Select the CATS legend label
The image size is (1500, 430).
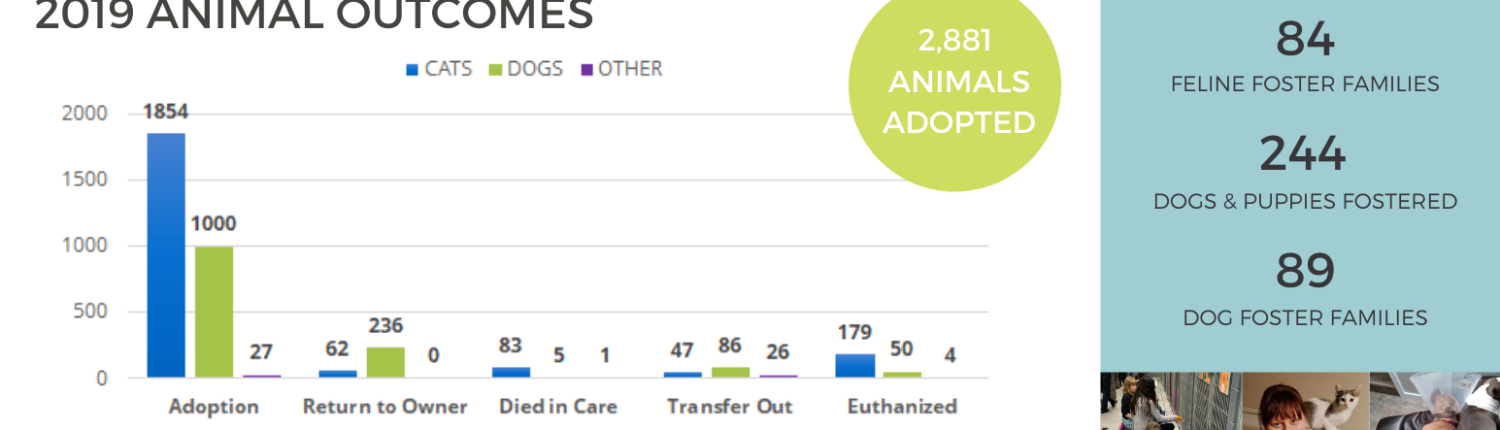tap(448, 69)
